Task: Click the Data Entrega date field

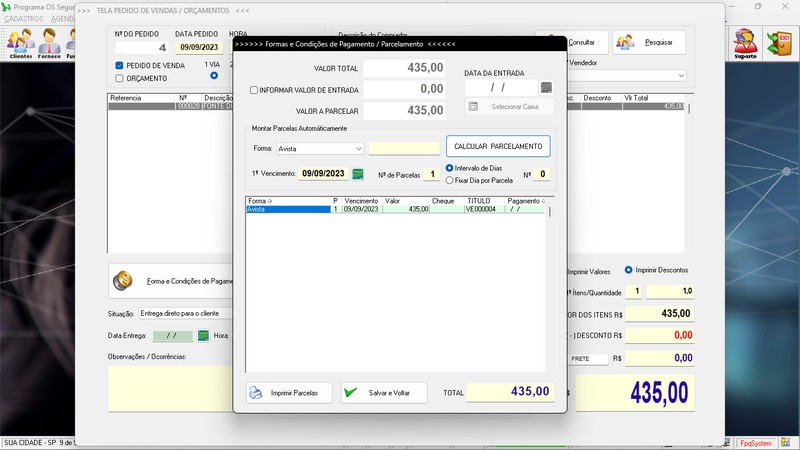Action: pos(172,336)
